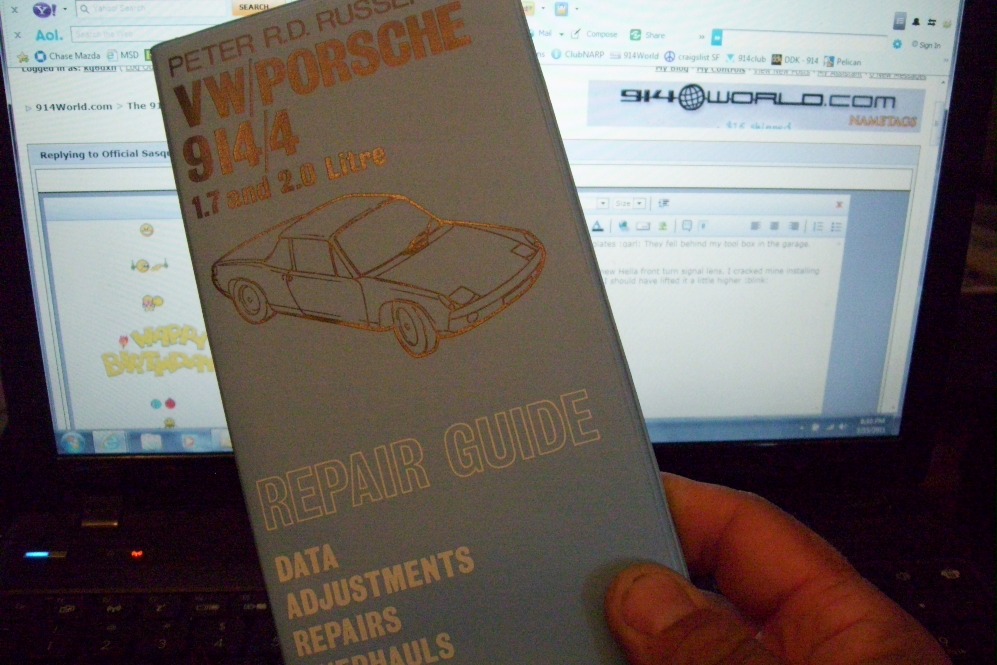Insert the top smiley from the emoticon panel

pyautogui.click(x=146, y=230)
